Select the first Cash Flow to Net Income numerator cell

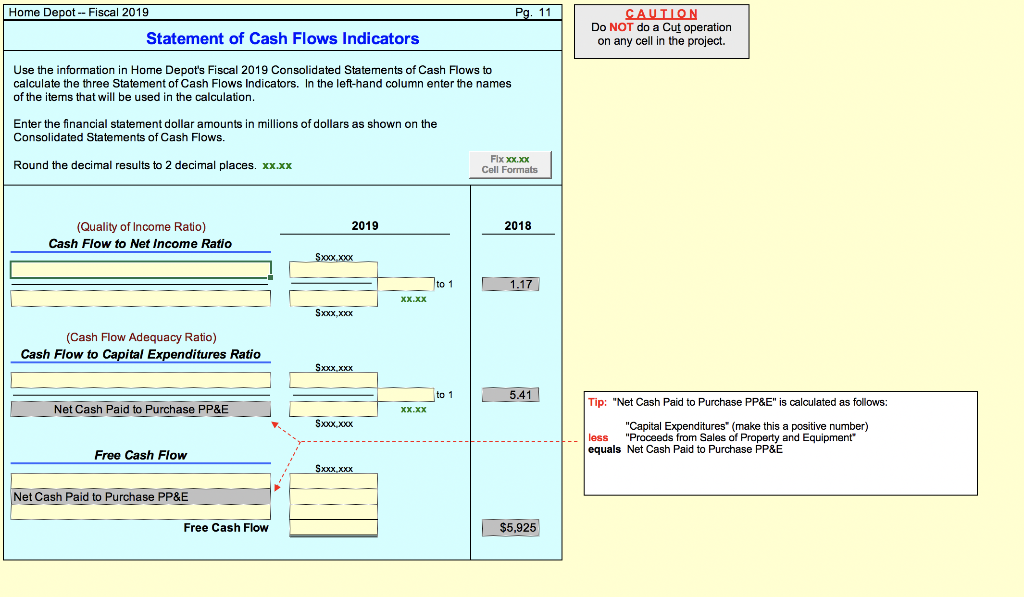[332, 269]
